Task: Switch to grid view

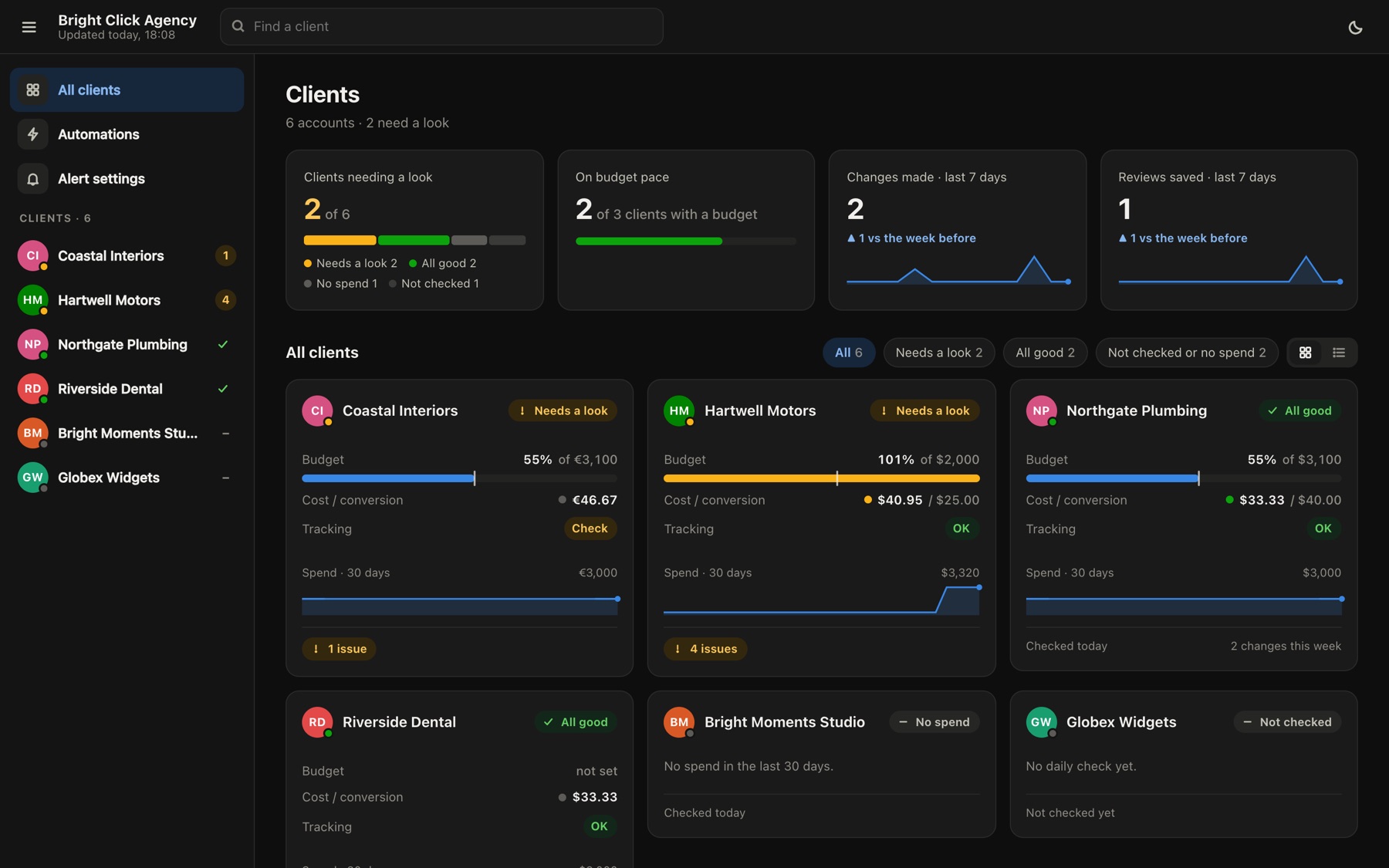Action: coord(1305,353)
